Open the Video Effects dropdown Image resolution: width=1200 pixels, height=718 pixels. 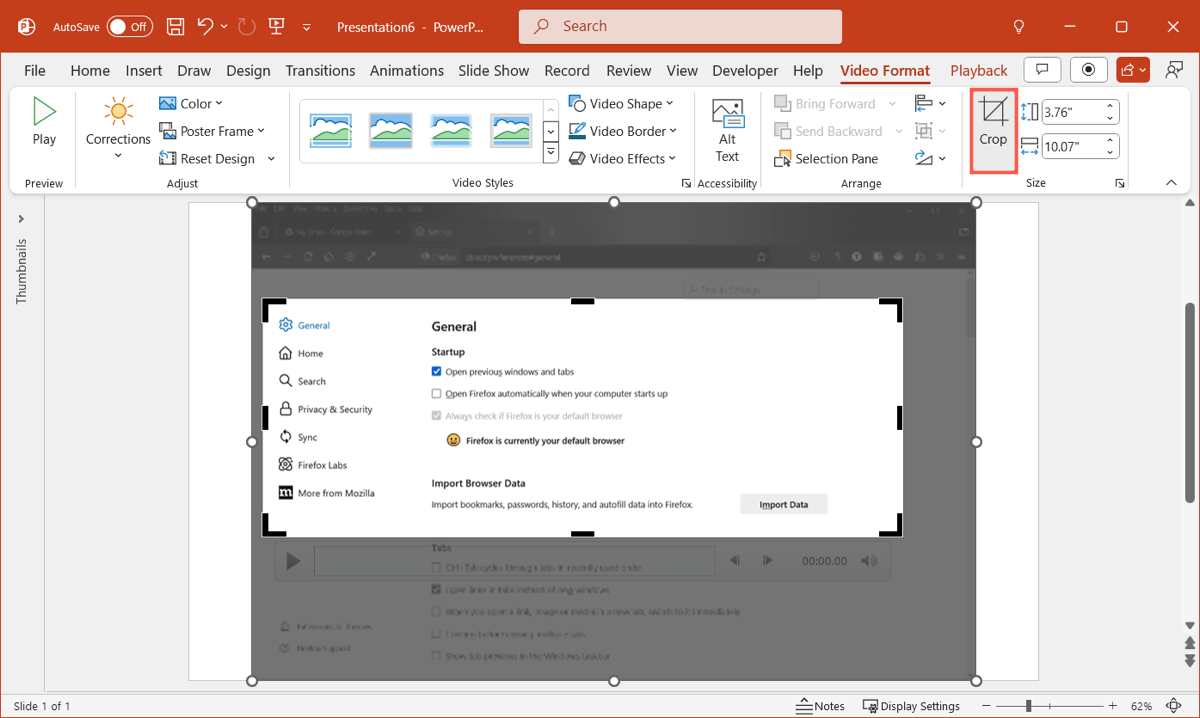622,158
